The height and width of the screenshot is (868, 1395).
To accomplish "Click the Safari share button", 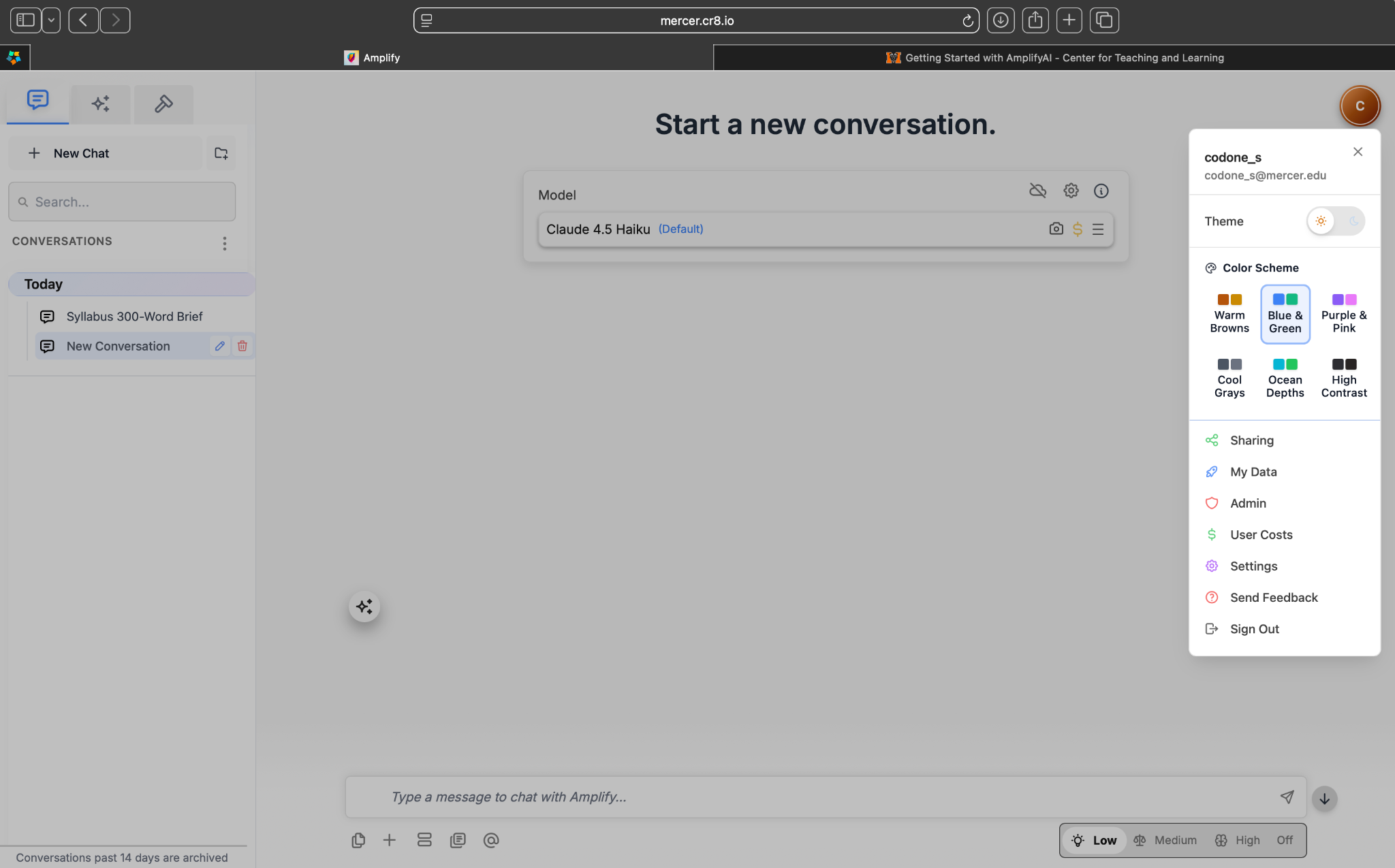I will tap(1035, 20).
